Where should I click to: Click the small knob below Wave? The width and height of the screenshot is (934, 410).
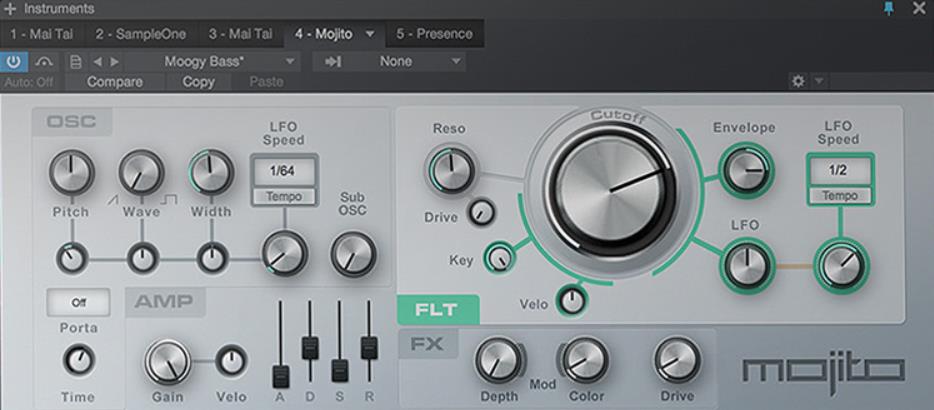(x=142, y=259)
